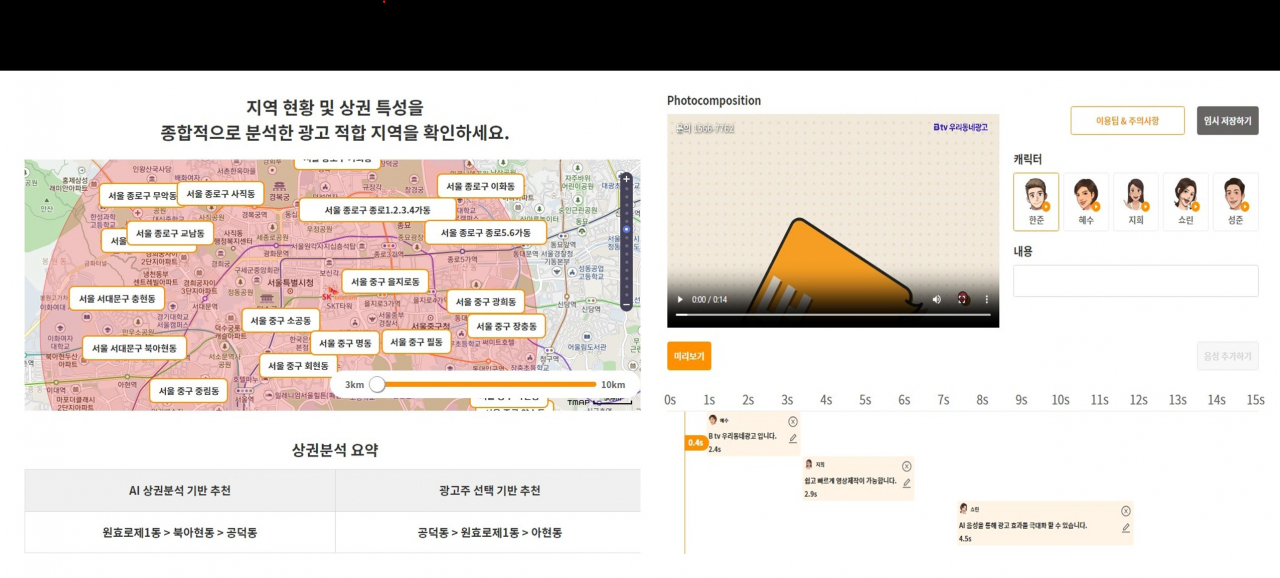Select character 한준
The width and height of the screenshot is (1280, 578).
tap(1036, 201)
